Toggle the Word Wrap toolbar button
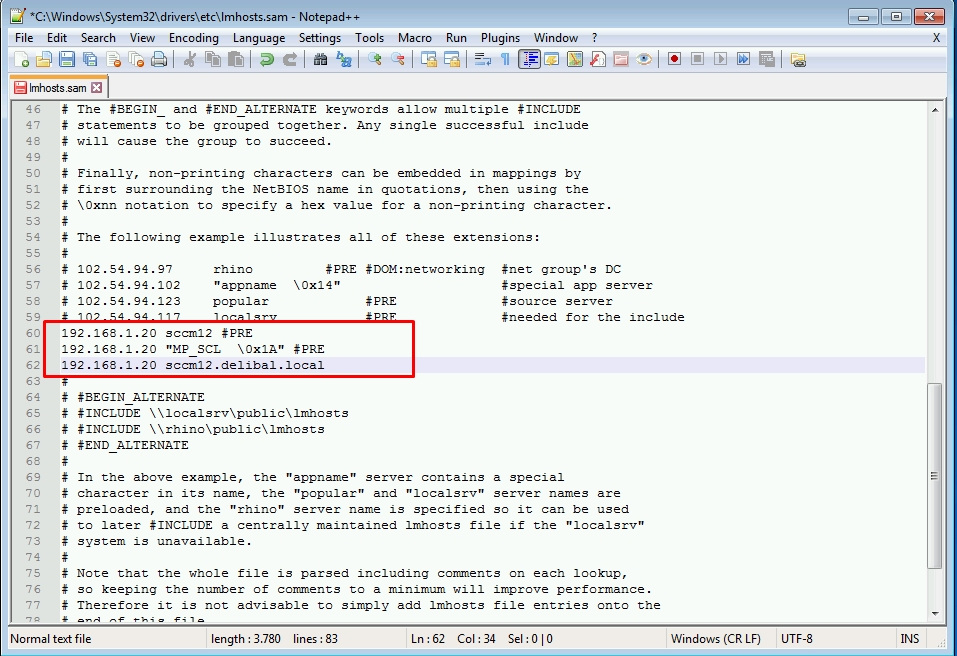Viewport: 957px width, 656px height. pos(482,60)
